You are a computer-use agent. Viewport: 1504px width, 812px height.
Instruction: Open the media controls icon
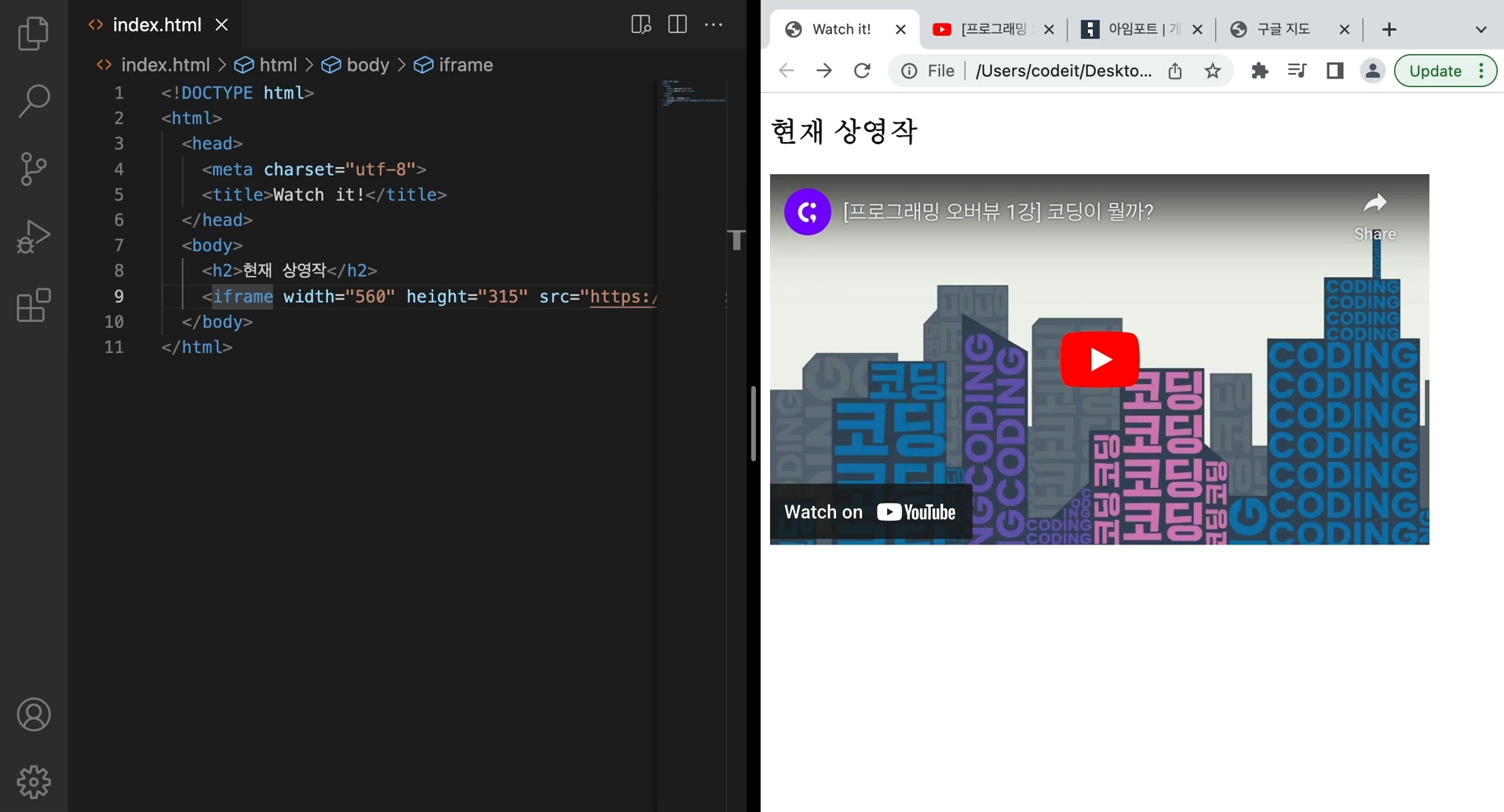[1297, 71]
